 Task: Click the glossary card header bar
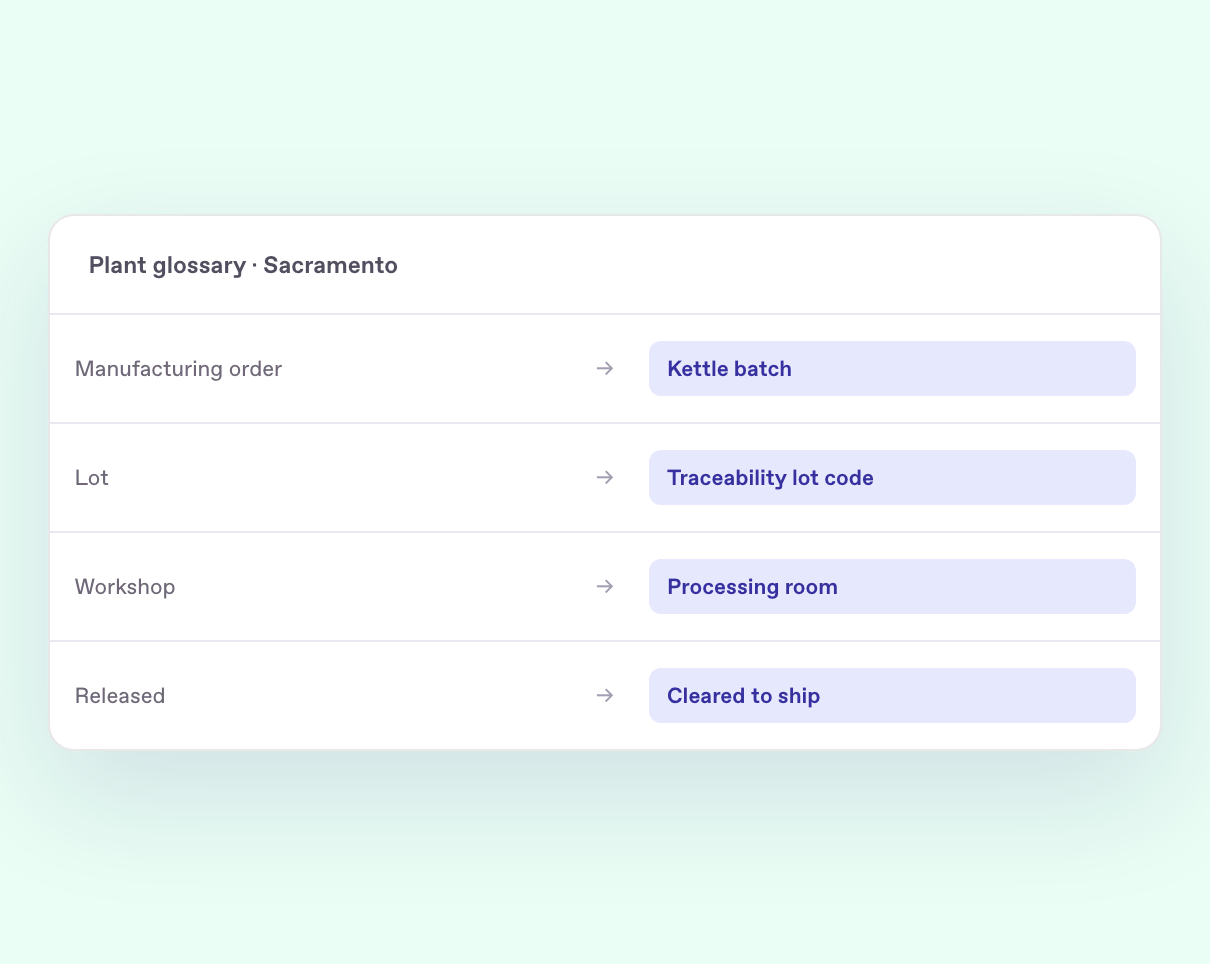(605, 265)
